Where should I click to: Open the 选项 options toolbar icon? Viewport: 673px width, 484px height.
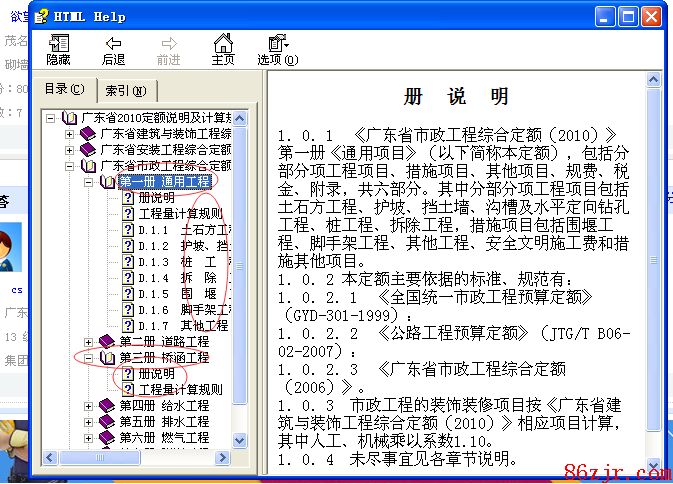click(277, 49)
